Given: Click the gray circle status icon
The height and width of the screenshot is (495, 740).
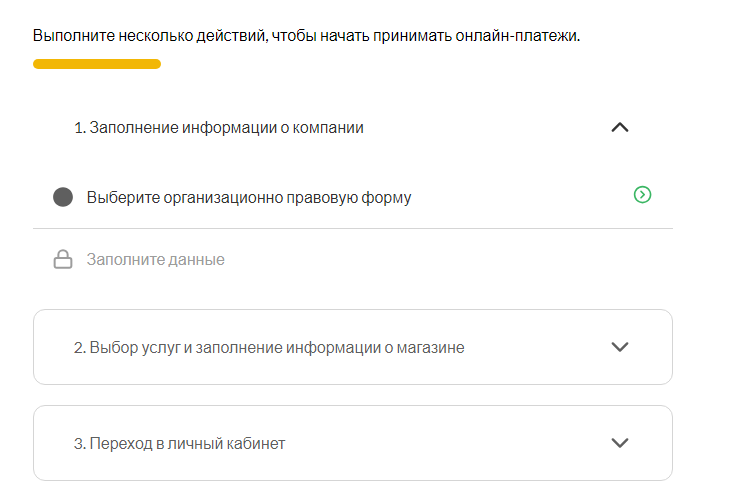Looking at the screenshot, I should (x=63, y=197).
